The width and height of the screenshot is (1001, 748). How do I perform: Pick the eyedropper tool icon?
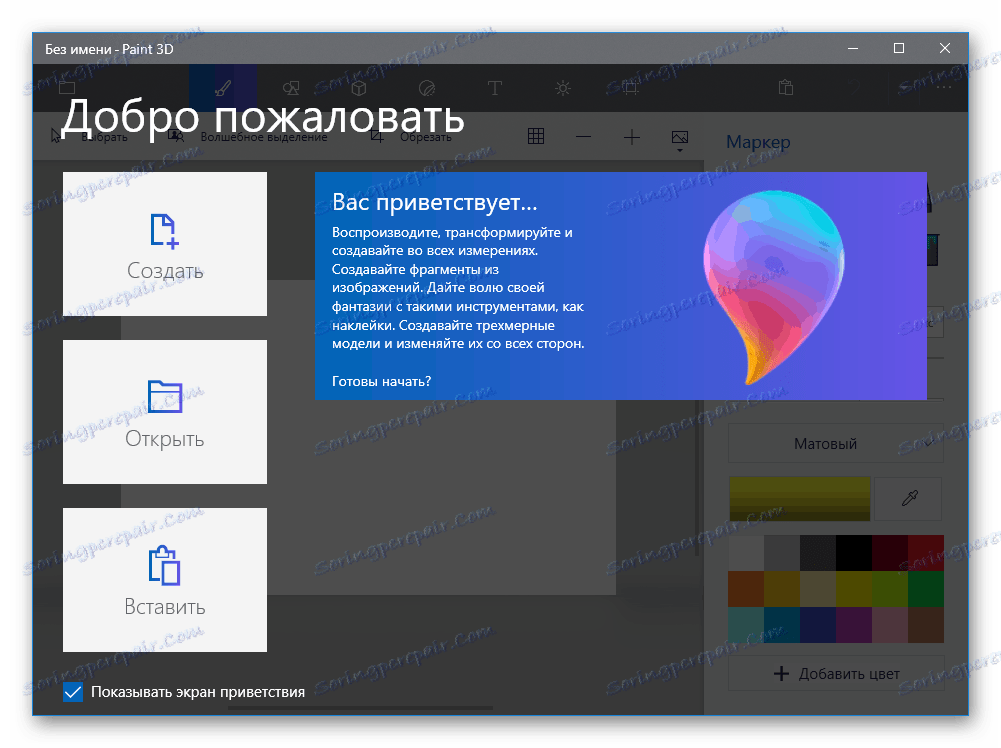[909, 498]
